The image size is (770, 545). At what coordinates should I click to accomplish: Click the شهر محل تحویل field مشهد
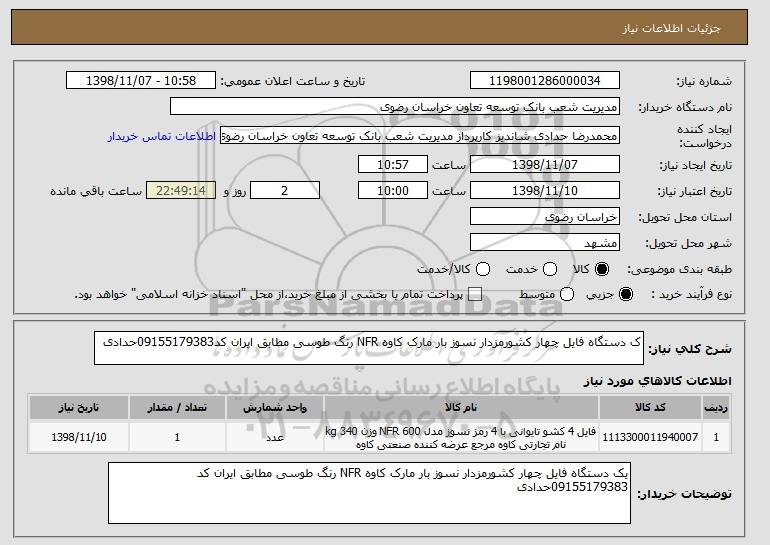pos(545,243)
